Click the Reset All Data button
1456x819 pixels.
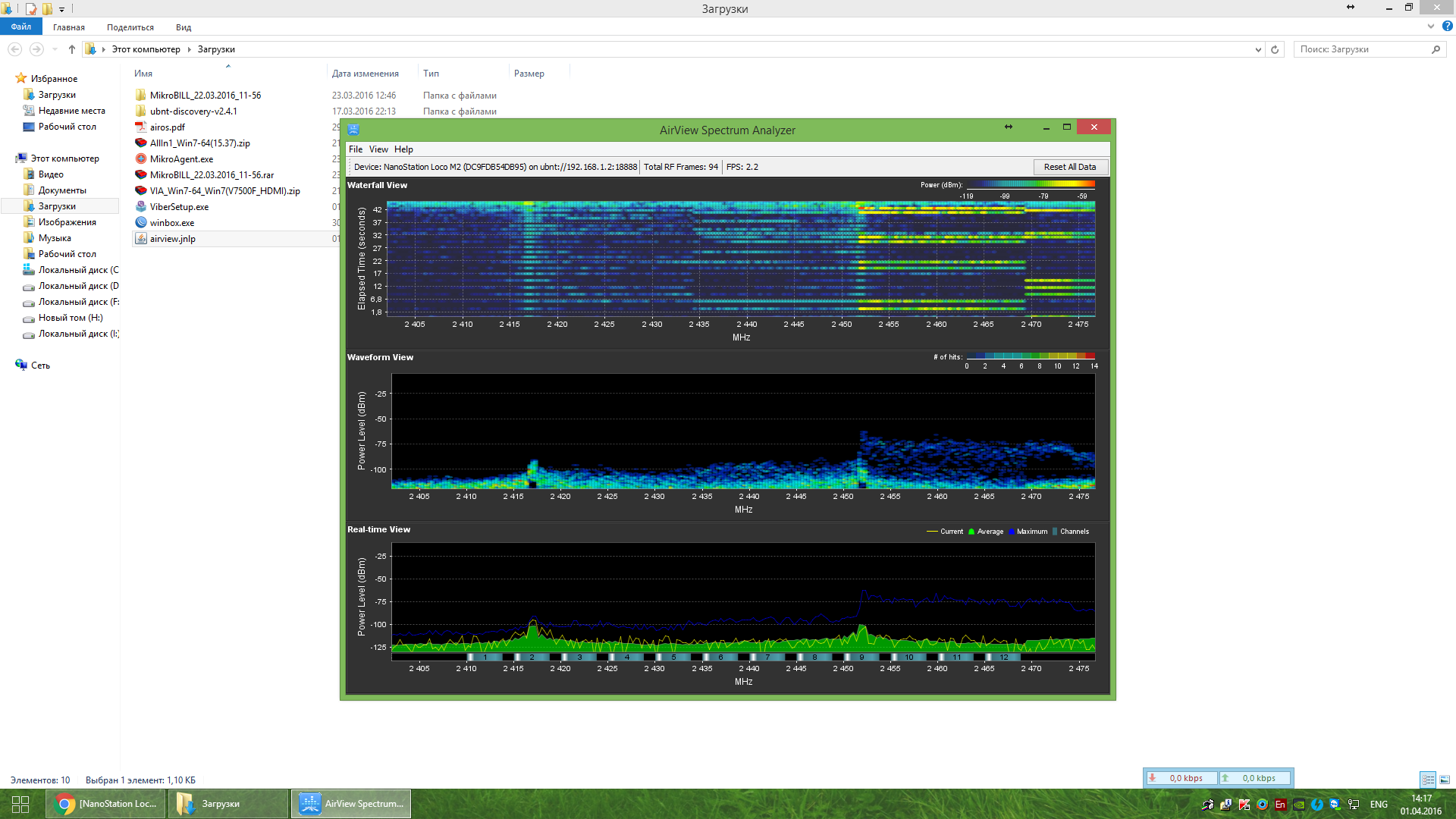coord(1069,167)
